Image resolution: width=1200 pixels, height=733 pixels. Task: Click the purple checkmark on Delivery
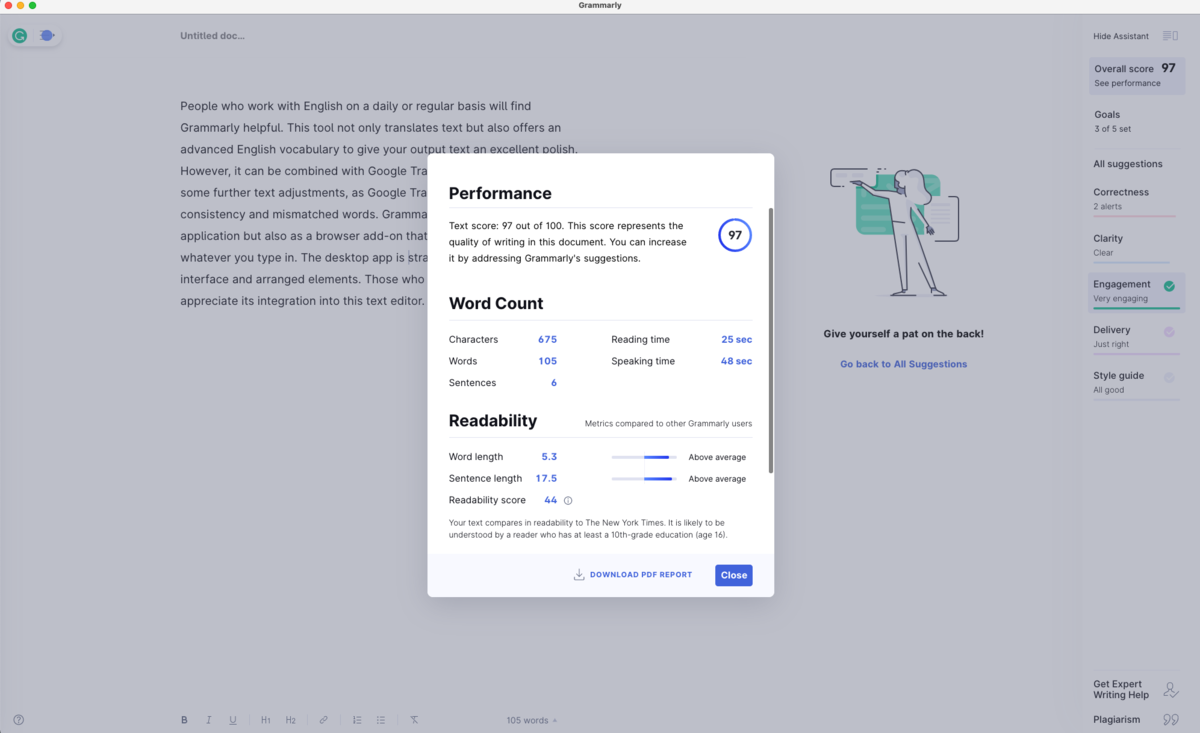point(1169,331)
